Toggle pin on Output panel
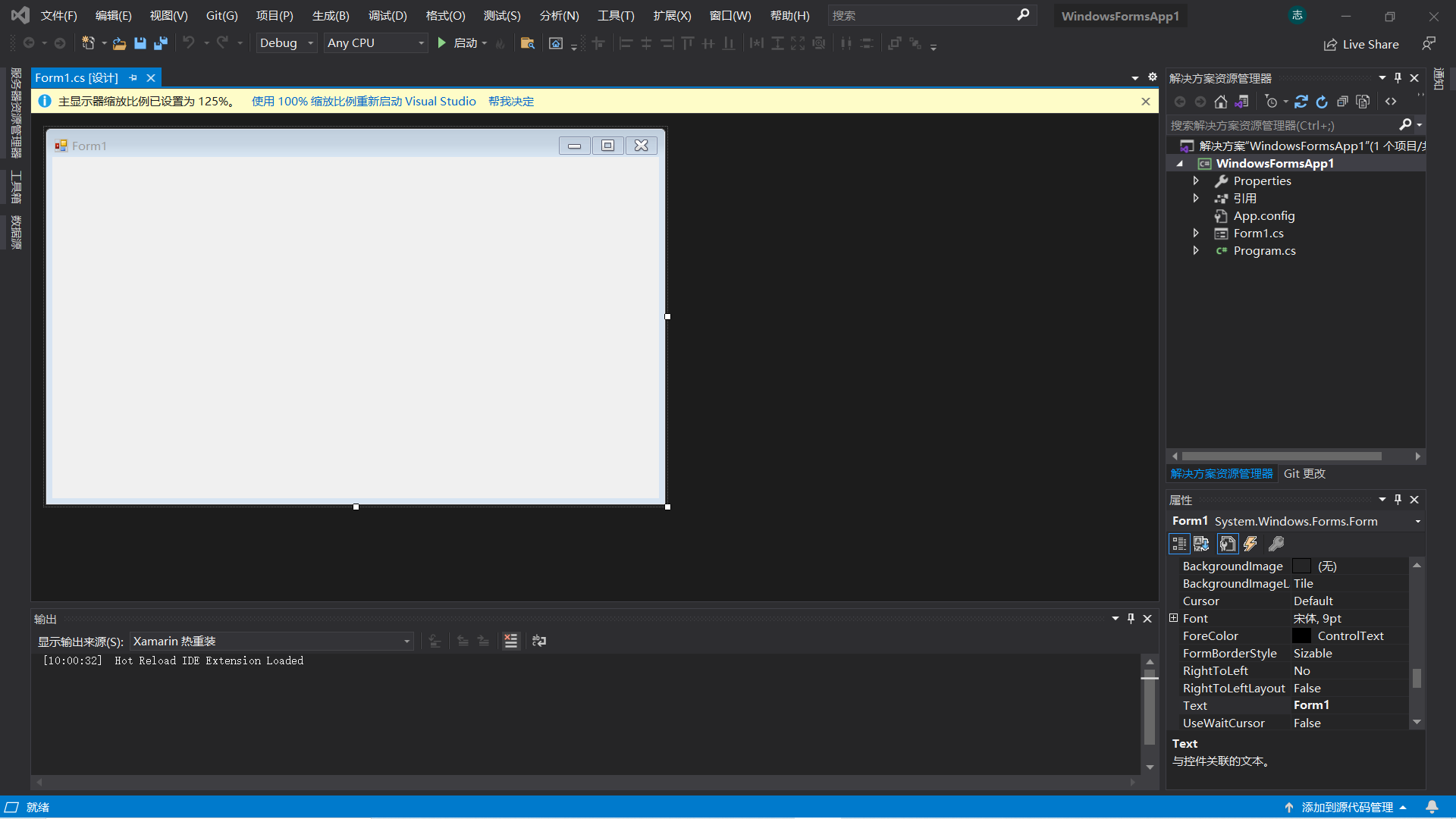The width and height of the screenshot is (1456, 819). pyautogui.click(x=1131, y=619)
